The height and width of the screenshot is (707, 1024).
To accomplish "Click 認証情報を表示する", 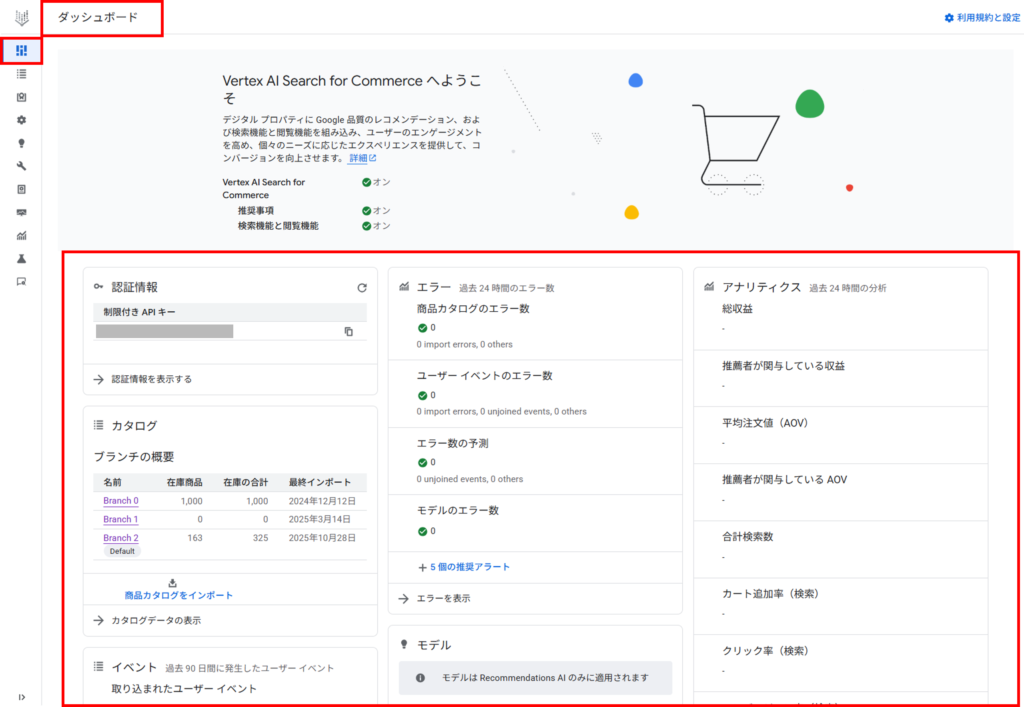I will pyautogui.click(x=152, y=379).
